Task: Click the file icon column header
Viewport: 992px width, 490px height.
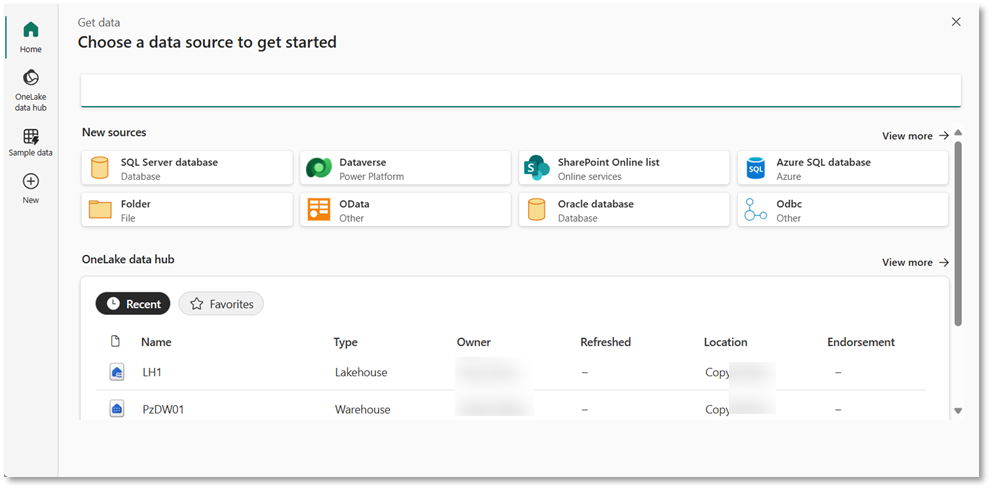Action: point(115,341)
